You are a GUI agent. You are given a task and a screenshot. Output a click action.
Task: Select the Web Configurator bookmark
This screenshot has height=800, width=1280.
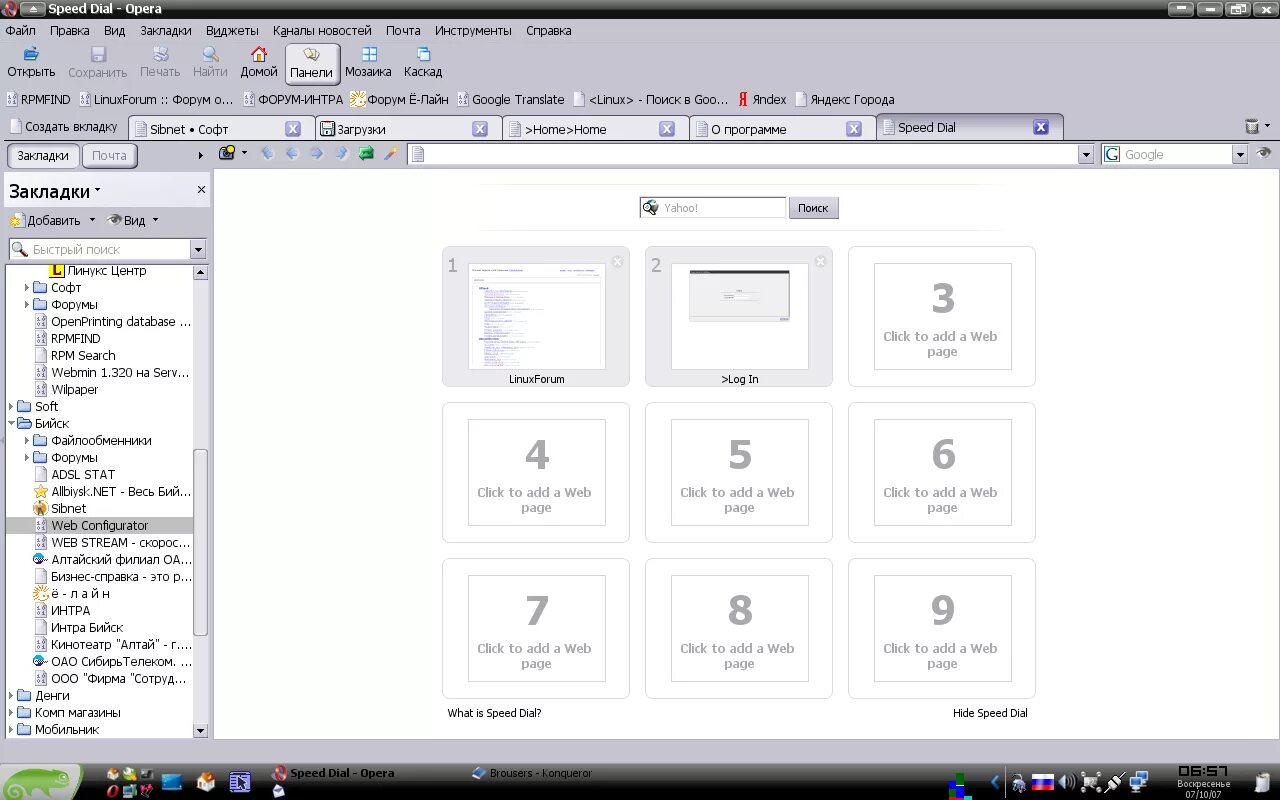coord(100,525)
